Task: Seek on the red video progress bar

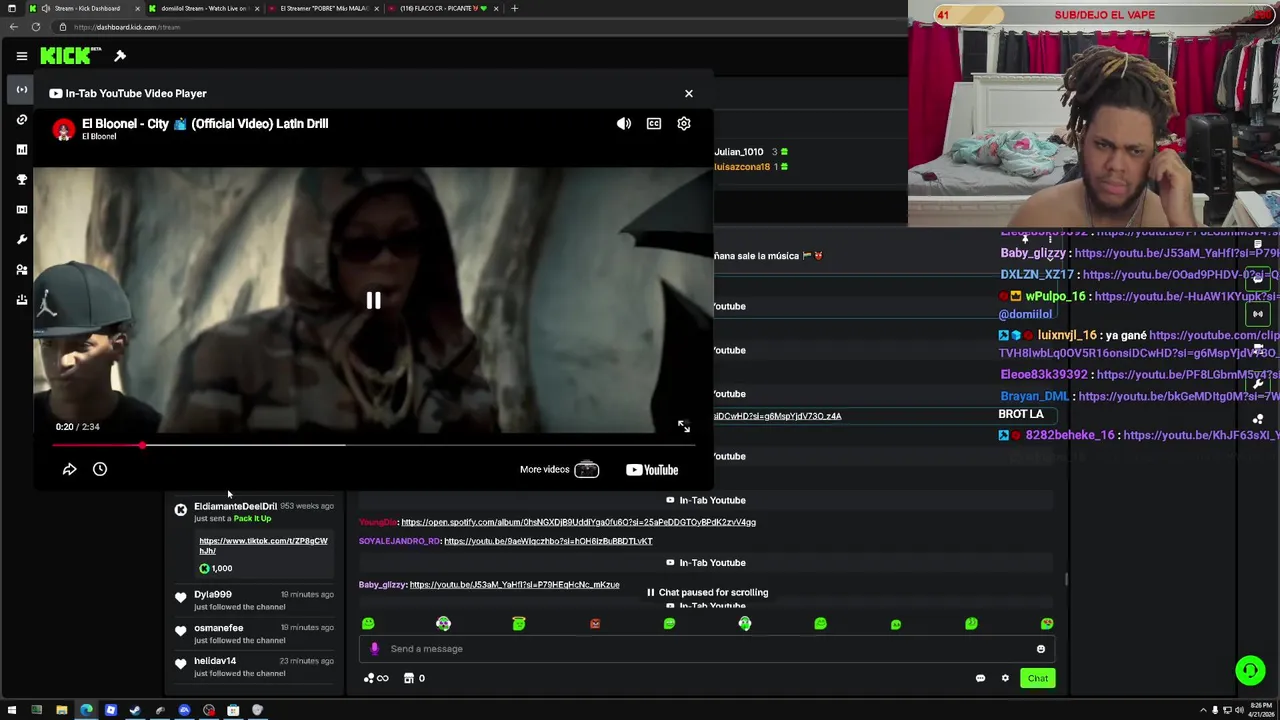Action: pos(372,445)
